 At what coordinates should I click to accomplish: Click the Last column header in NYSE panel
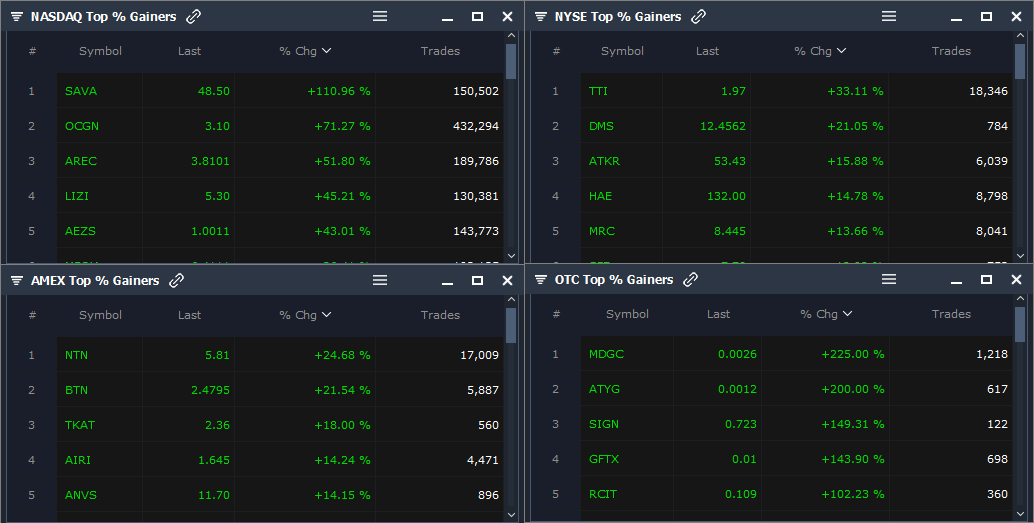point(707,51)
